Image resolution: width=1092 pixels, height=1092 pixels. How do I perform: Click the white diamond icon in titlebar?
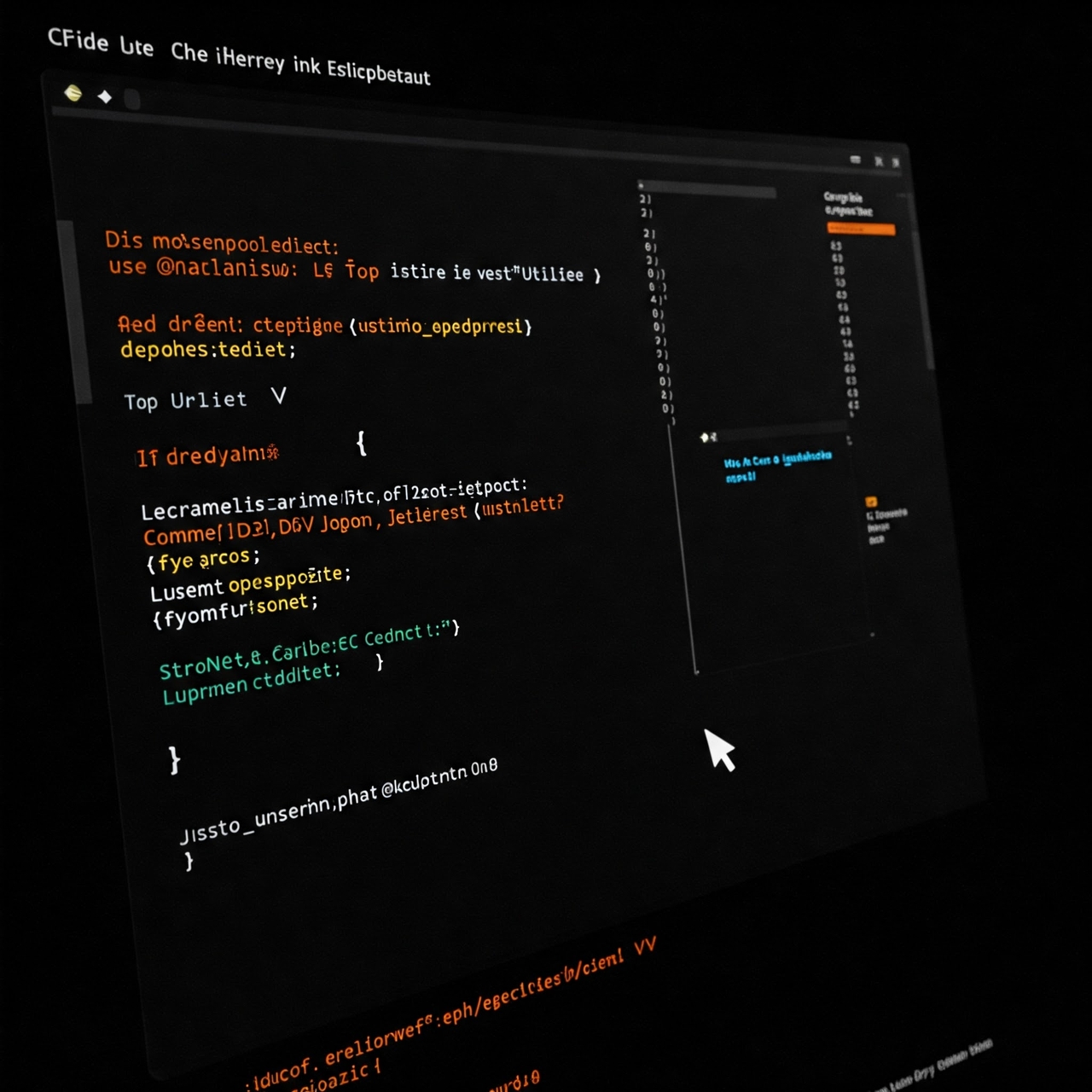tap(105, 97)
